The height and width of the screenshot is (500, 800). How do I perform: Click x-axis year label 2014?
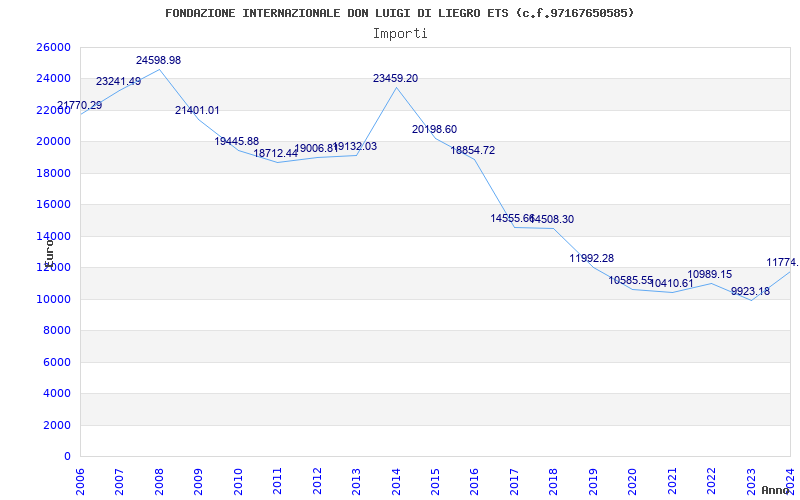tap(396, 482)
